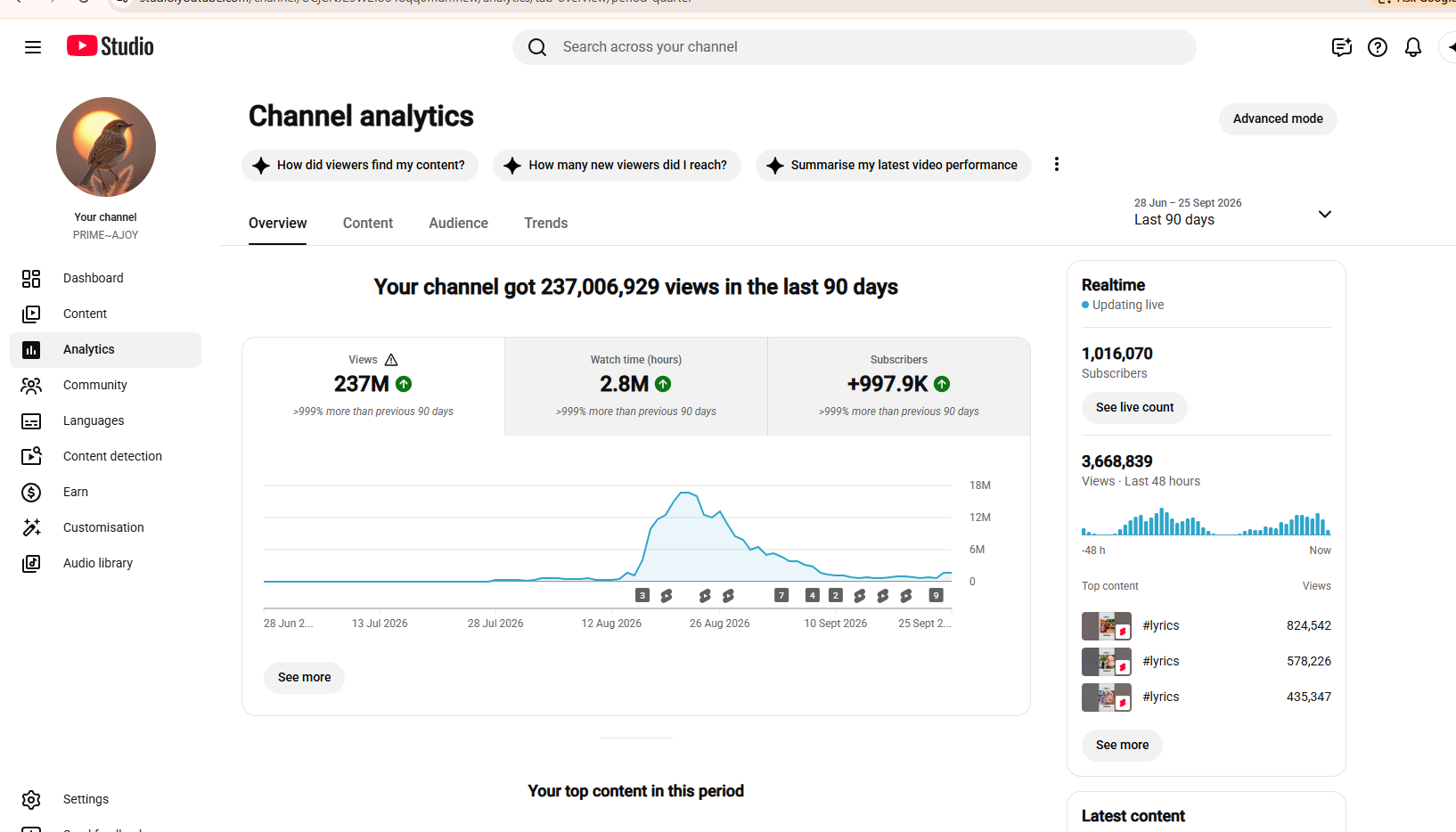The height and width of the screenshot is (832, 1456).
Task: Select the Watch time (hours) metric card
Action: [x=636, y=387]
